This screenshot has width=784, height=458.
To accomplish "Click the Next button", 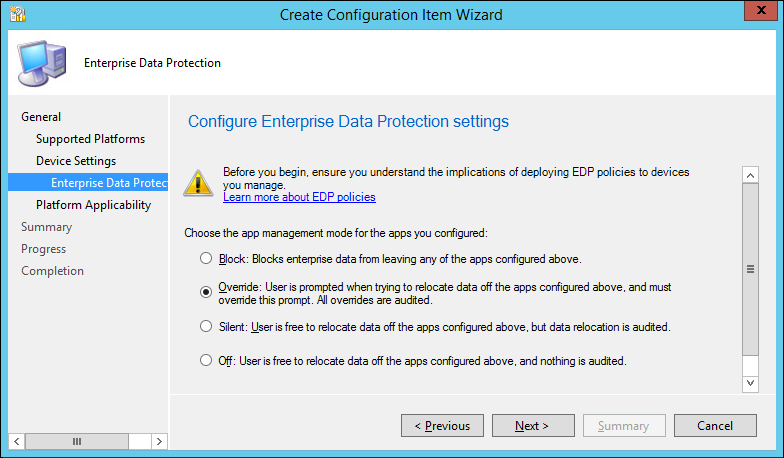I will (532, 426).
